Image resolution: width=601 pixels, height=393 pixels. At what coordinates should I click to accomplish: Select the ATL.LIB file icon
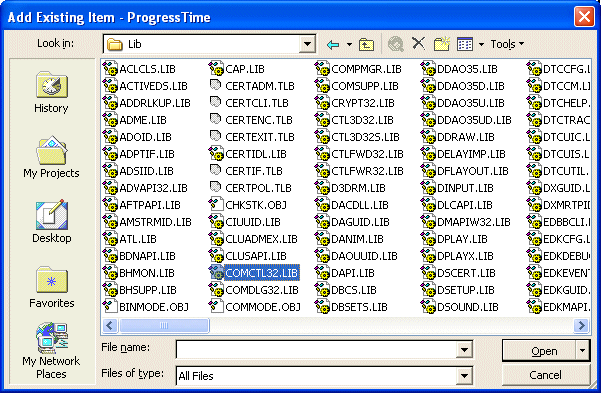pos(110,239)
